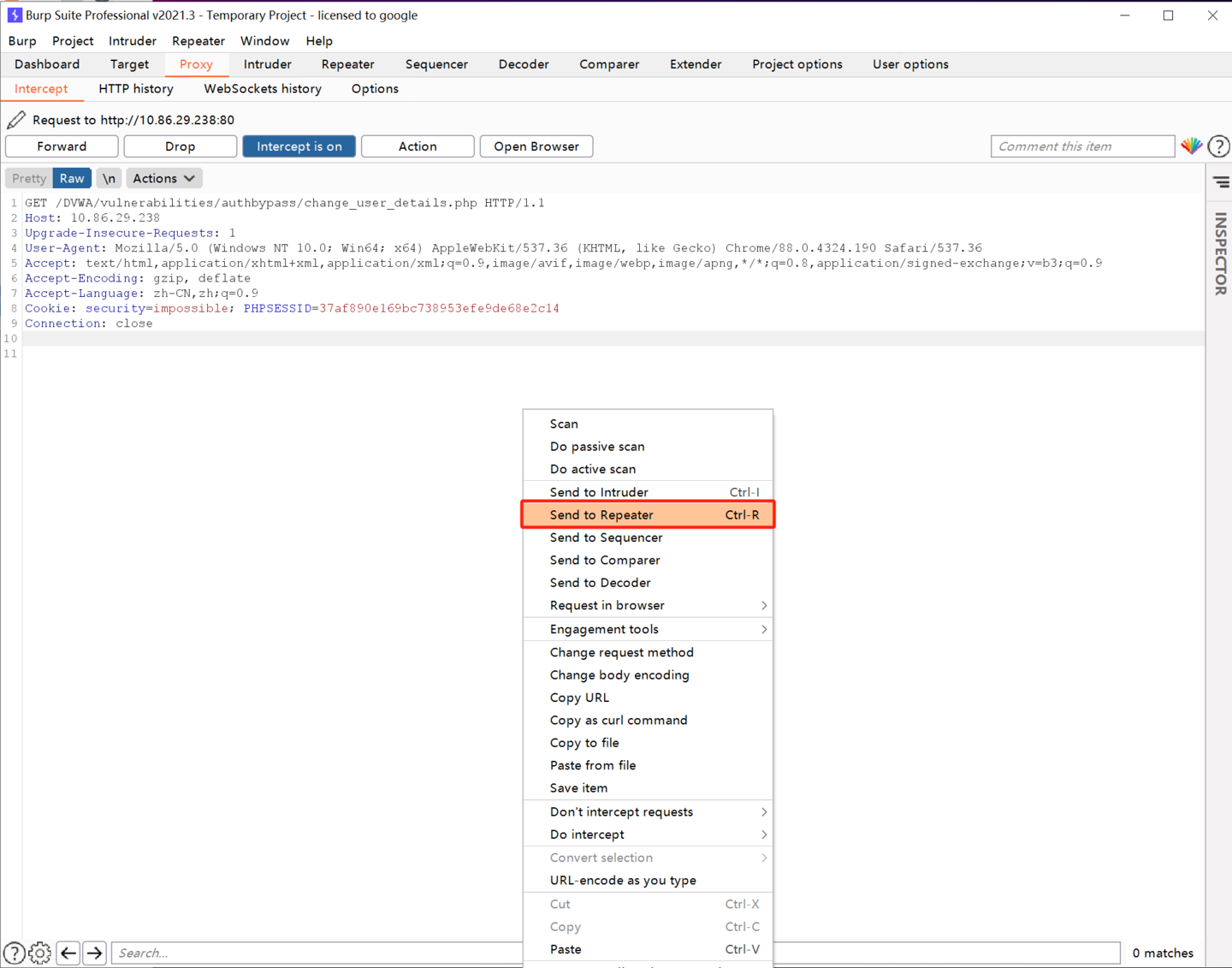Expand the Actions dropdown

tap(163, 178)
